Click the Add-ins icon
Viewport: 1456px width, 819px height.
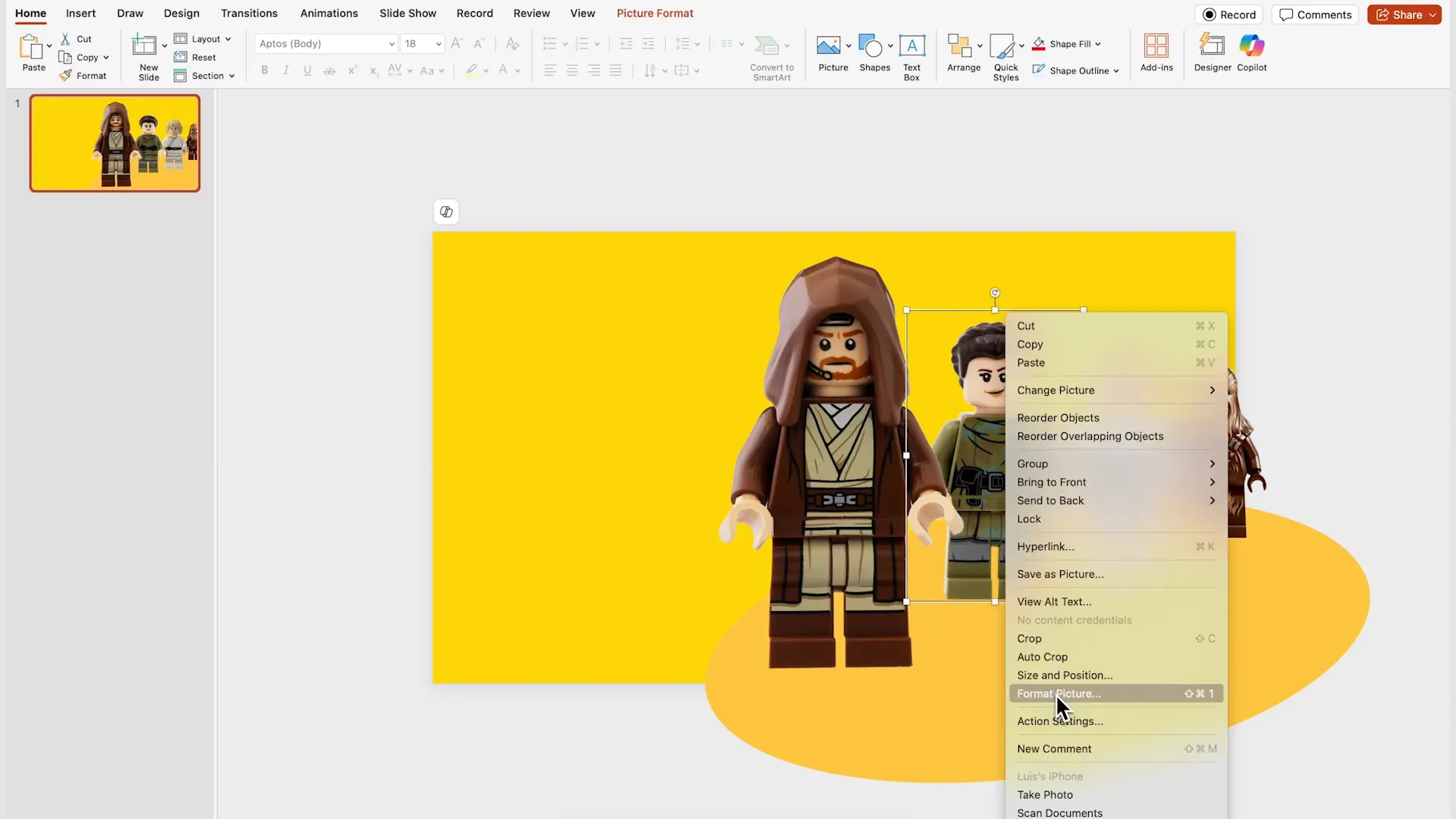pos(1156,45)
